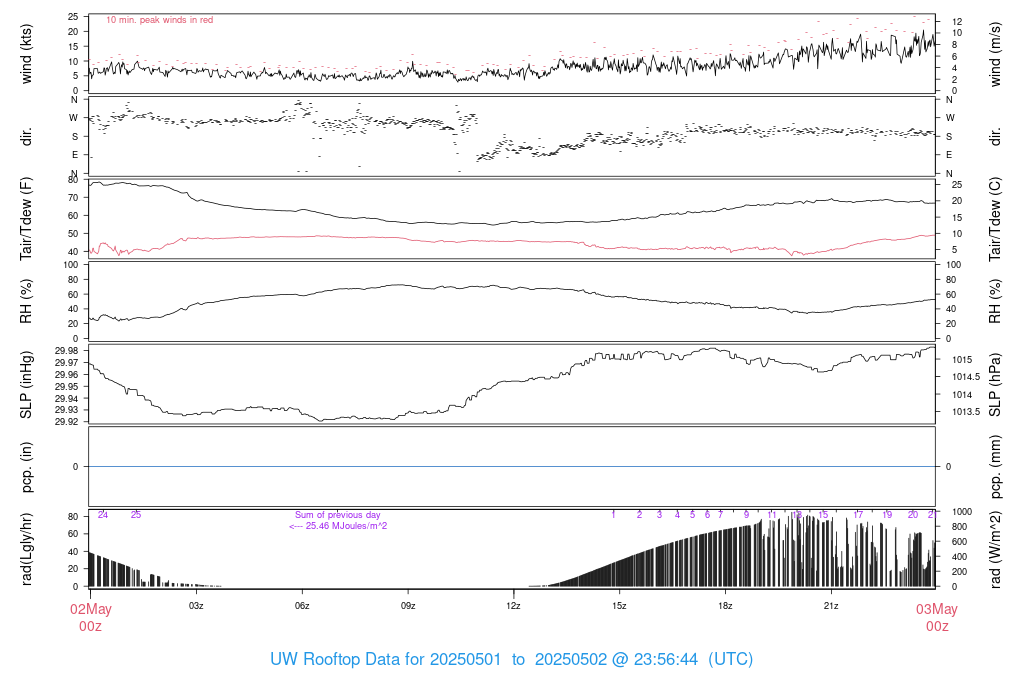1024x700 pixels.
Task: Click the 'RH (%)' left axis label
Action: (27, 302)
